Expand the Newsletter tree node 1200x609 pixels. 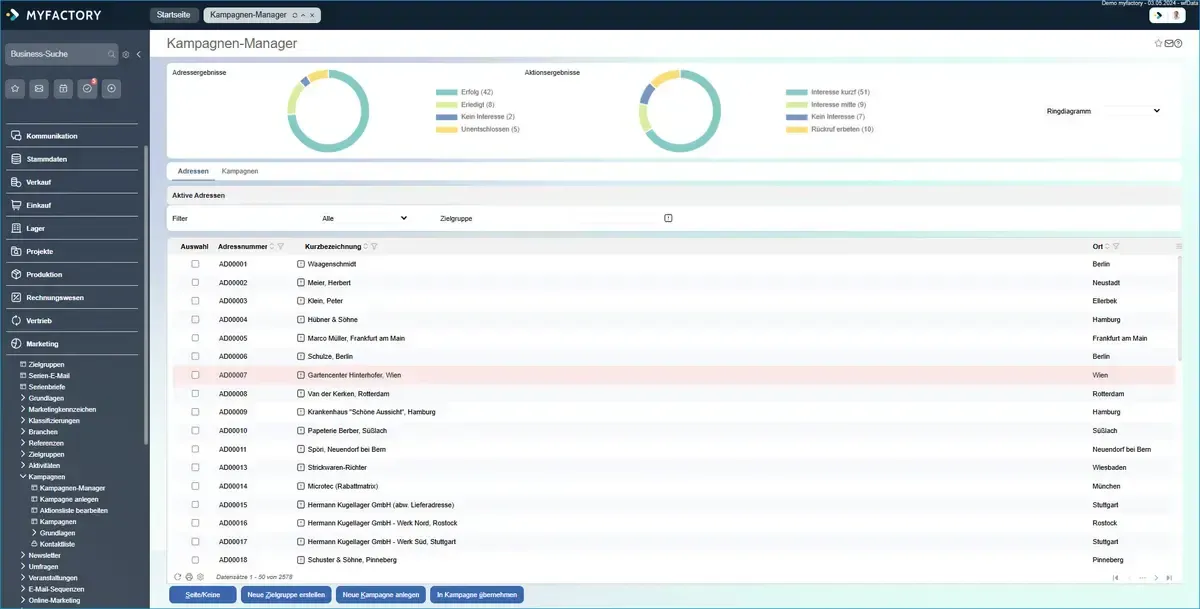click(x=23, y=555)
